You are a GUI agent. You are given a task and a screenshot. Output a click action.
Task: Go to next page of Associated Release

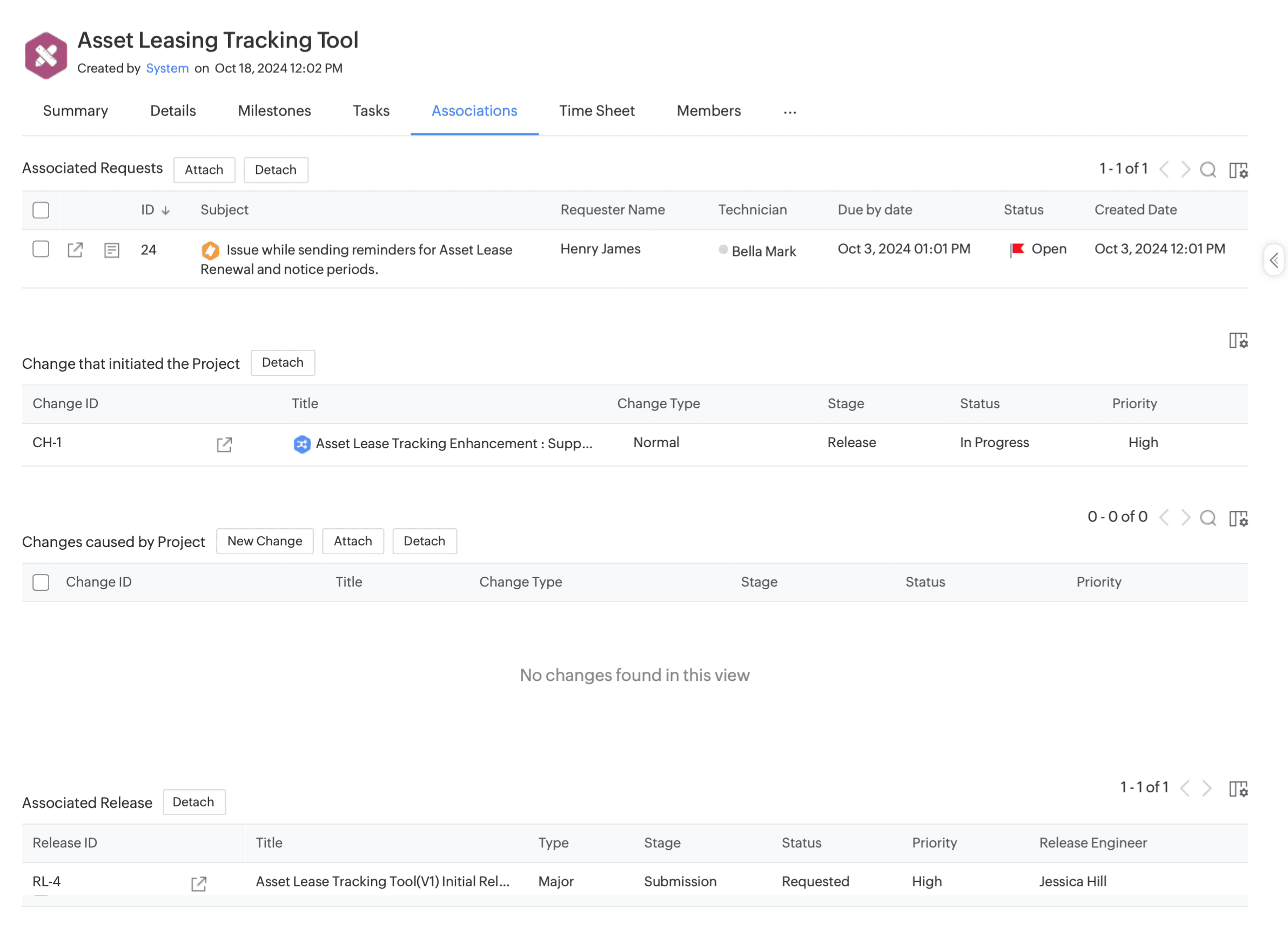tap(1206, 788)
